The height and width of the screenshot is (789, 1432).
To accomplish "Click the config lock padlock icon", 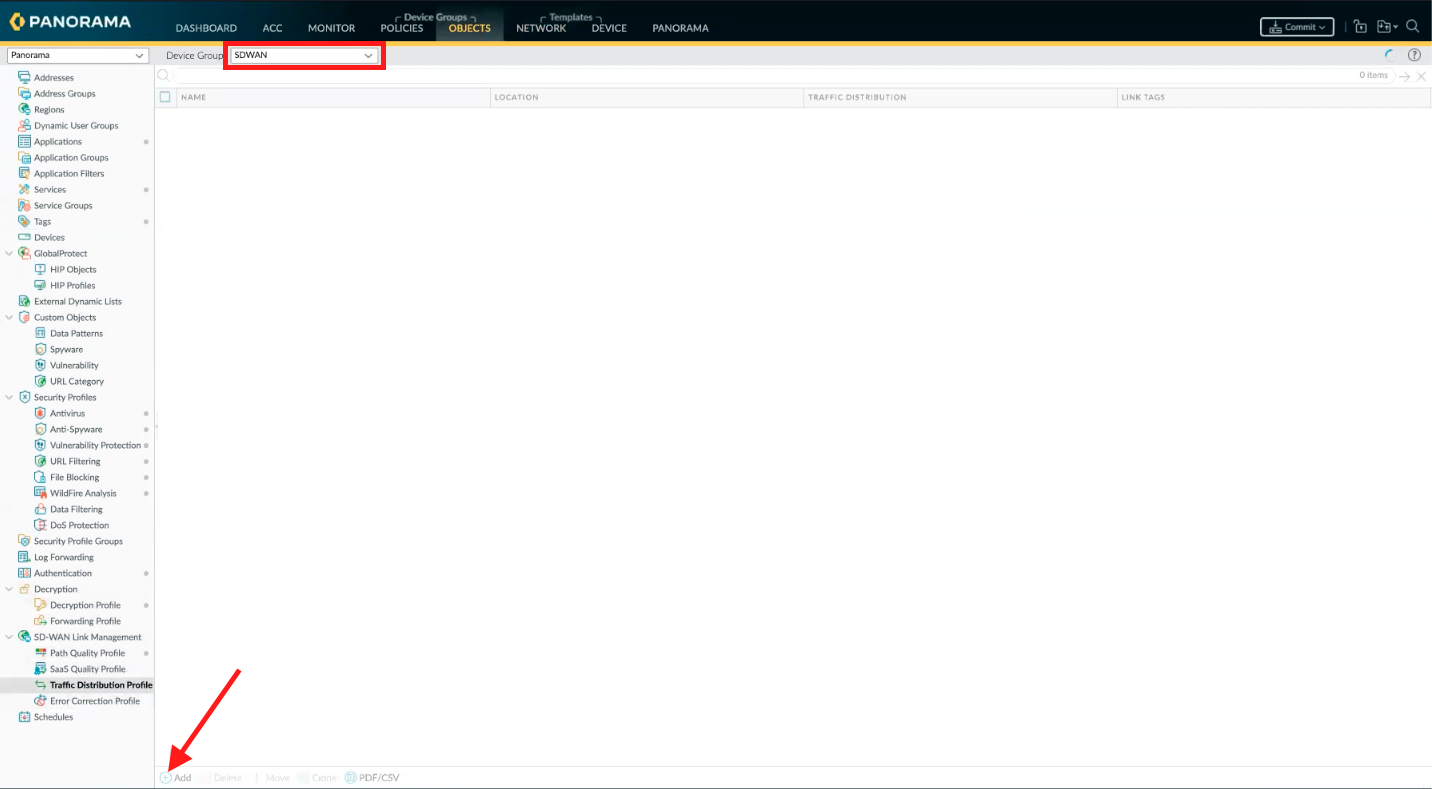I will (1360, 27).
